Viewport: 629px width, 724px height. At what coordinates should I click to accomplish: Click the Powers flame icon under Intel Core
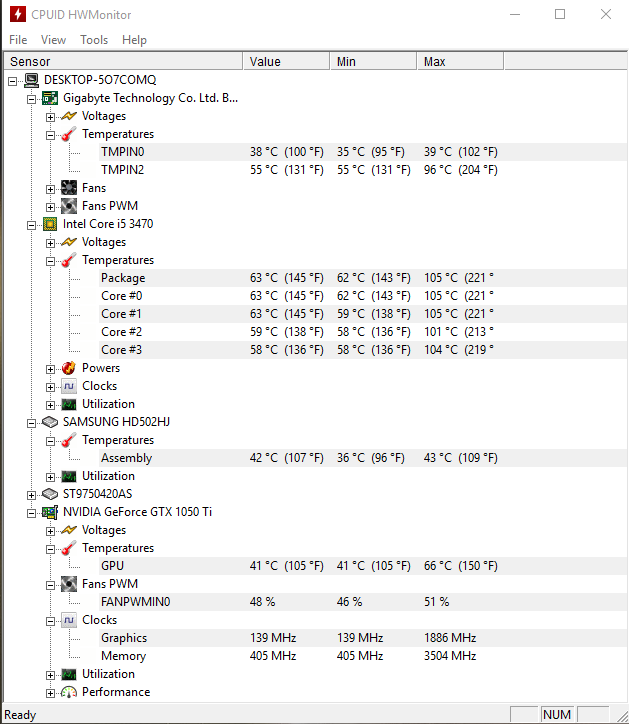69,368
